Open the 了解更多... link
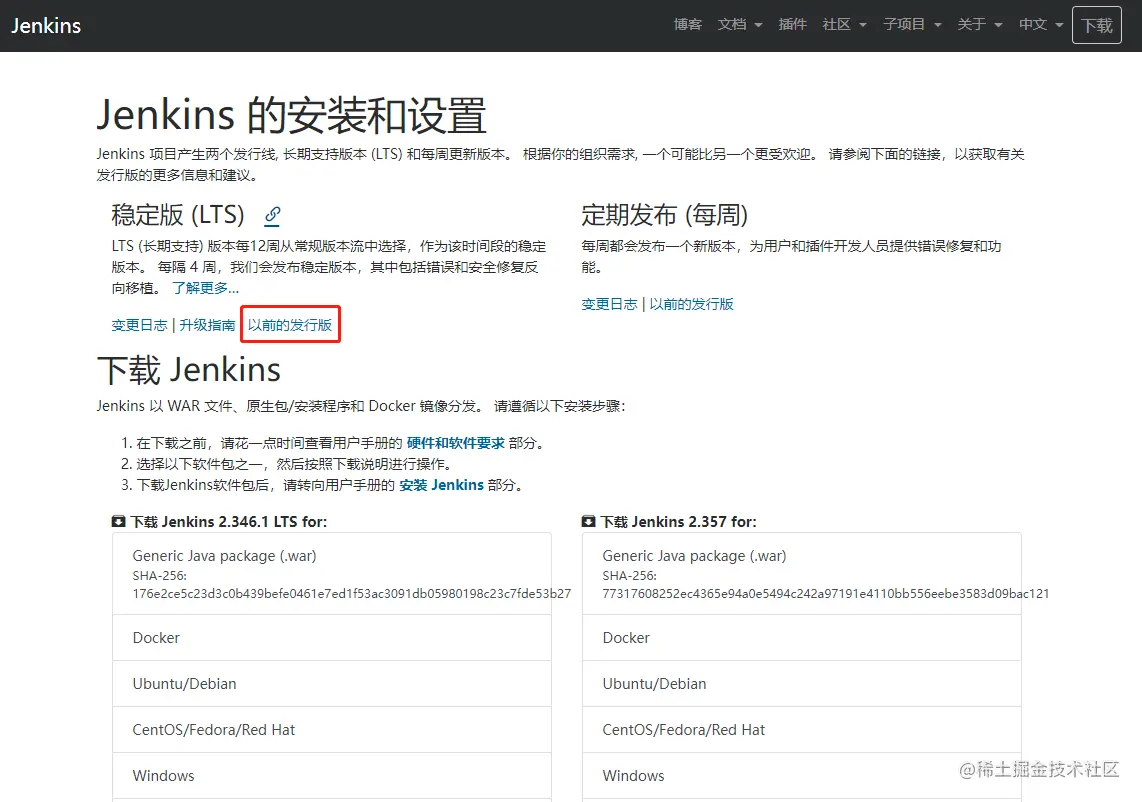 (x=205, y=288)
